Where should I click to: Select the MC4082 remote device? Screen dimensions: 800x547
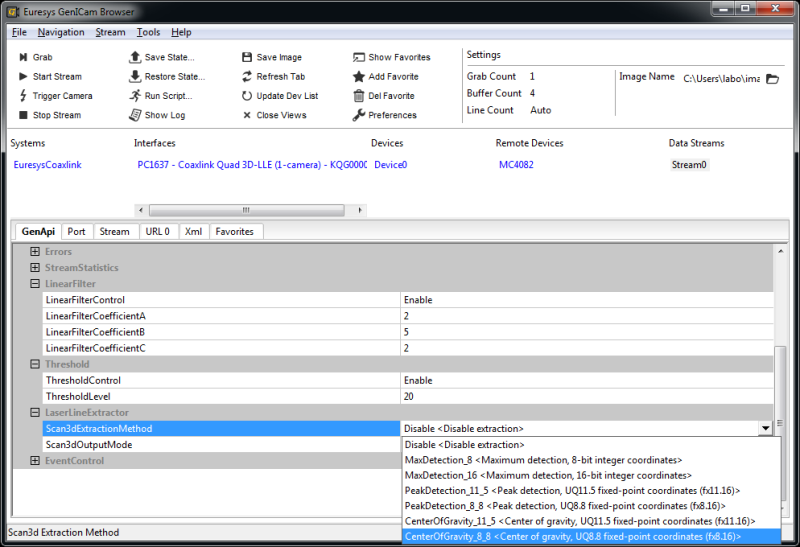[x=517, y=165]
